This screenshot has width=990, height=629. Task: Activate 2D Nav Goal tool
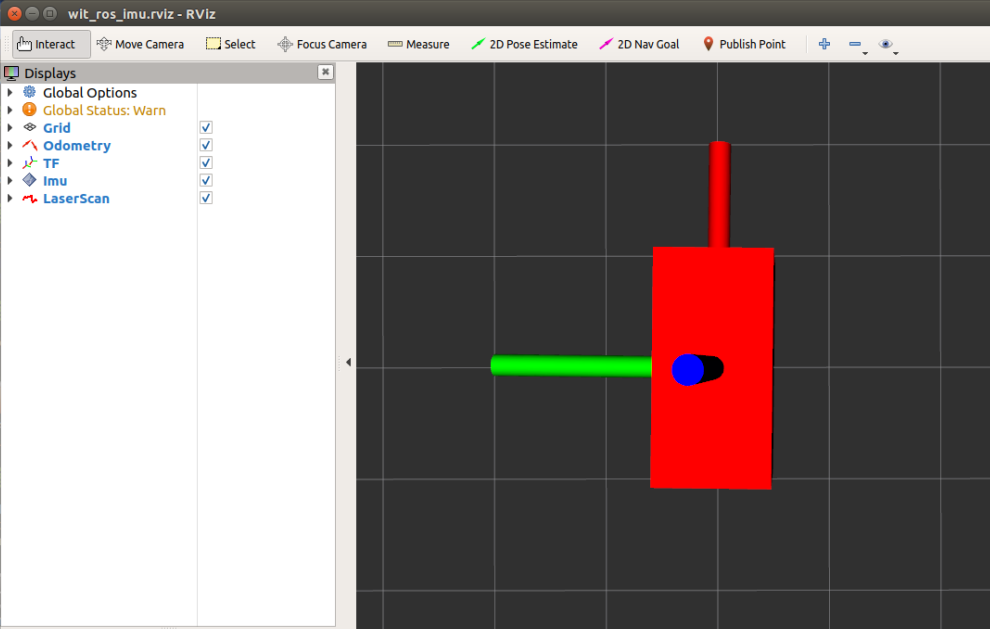(639, 44)
